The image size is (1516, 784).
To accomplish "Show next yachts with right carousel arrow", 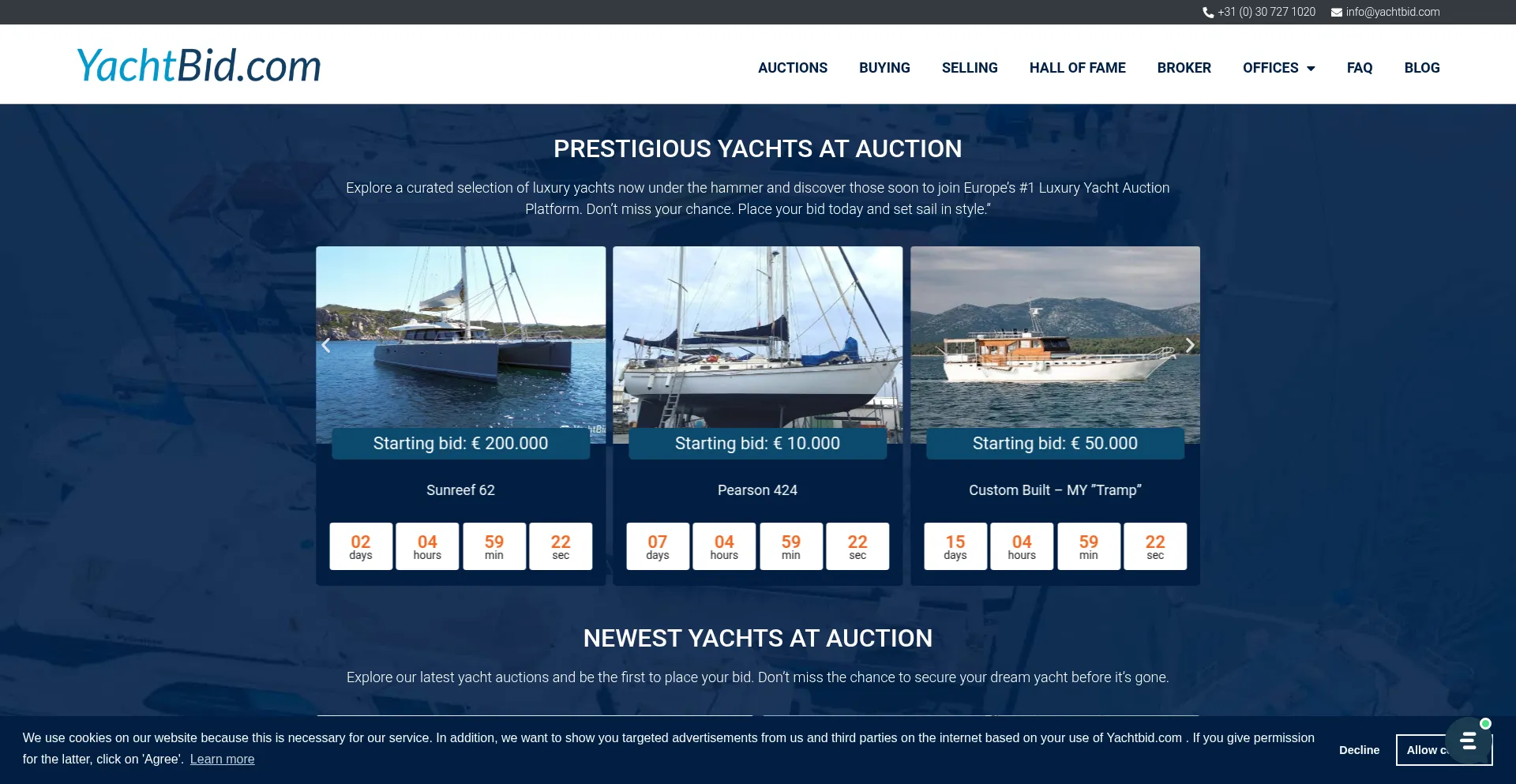I will coord(1189,346).
